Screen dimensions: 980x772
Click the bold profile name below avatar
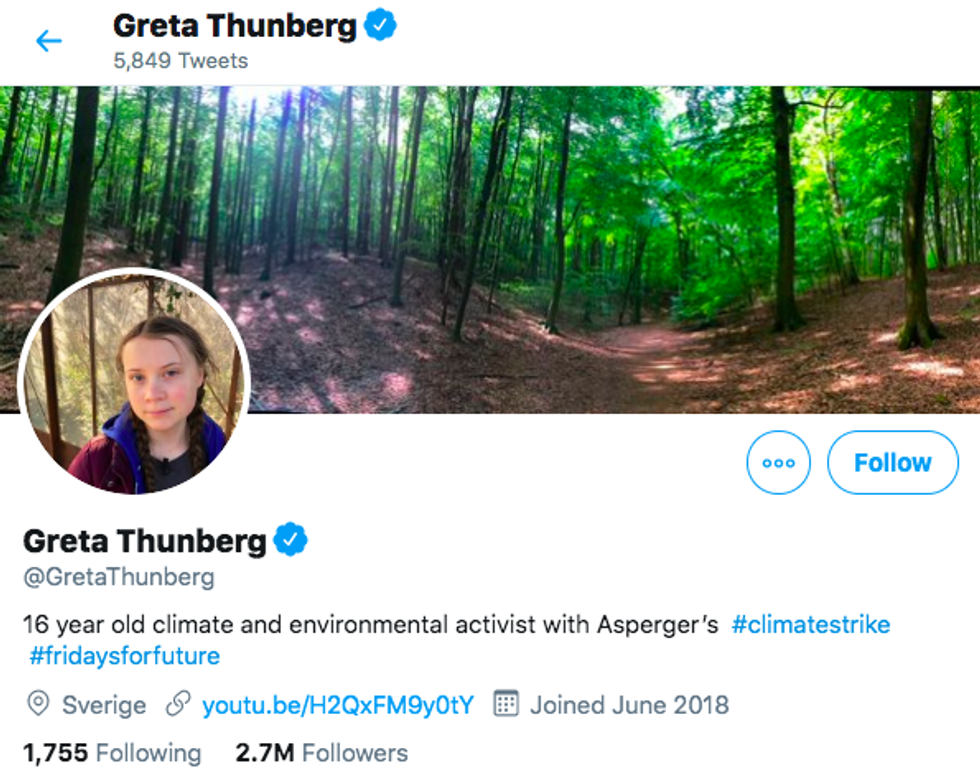(145, 541)
